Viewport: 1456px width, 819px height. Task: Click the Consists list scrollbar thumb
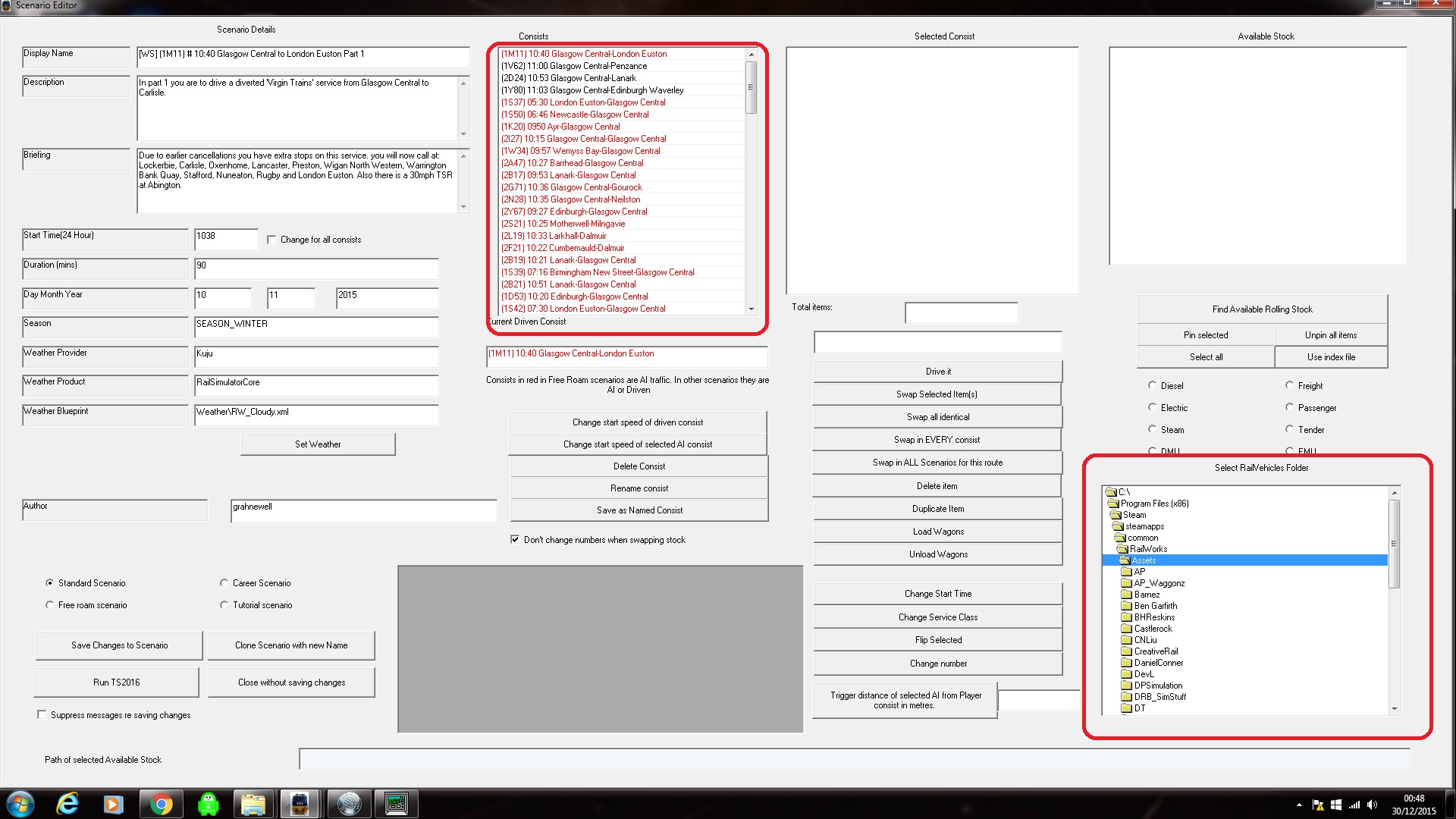click(751, 87)
